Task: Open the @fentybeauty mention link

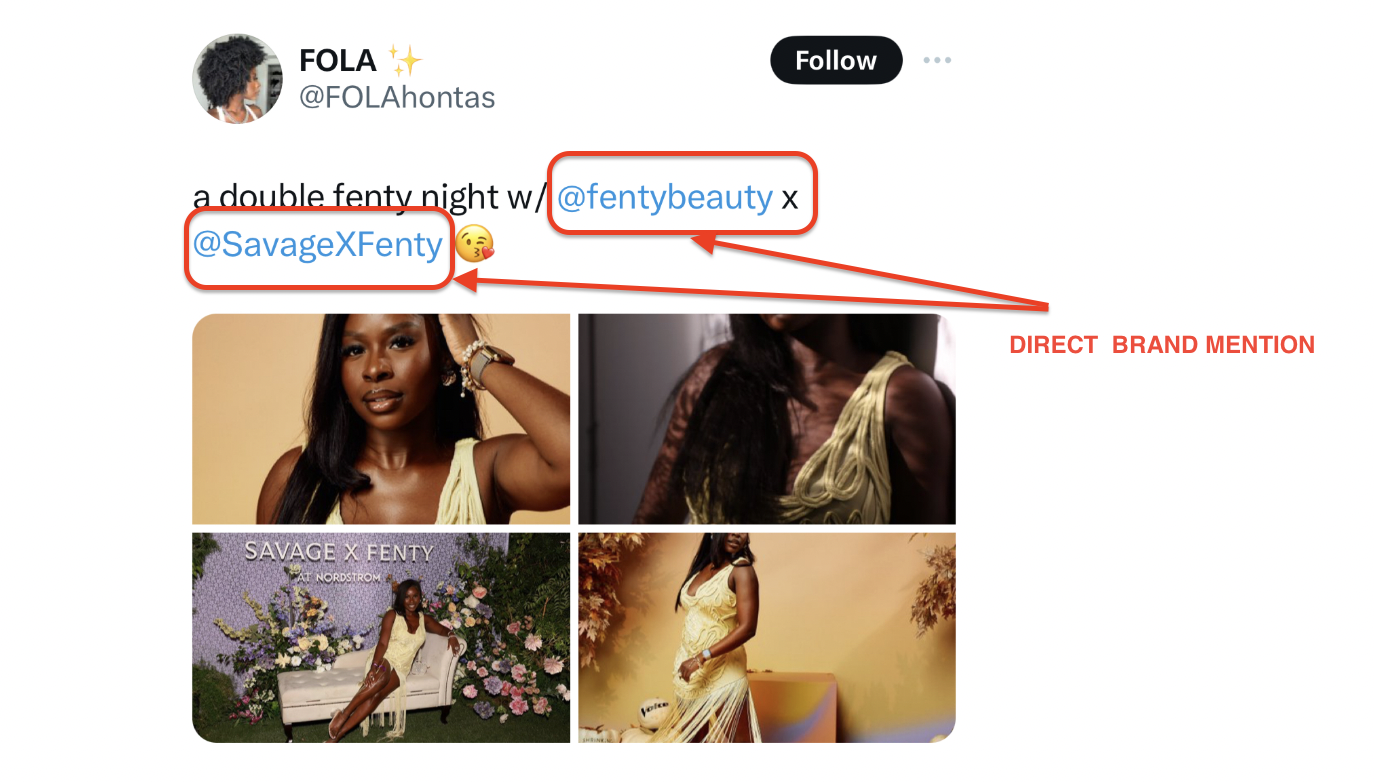Action: coord(664,197)
